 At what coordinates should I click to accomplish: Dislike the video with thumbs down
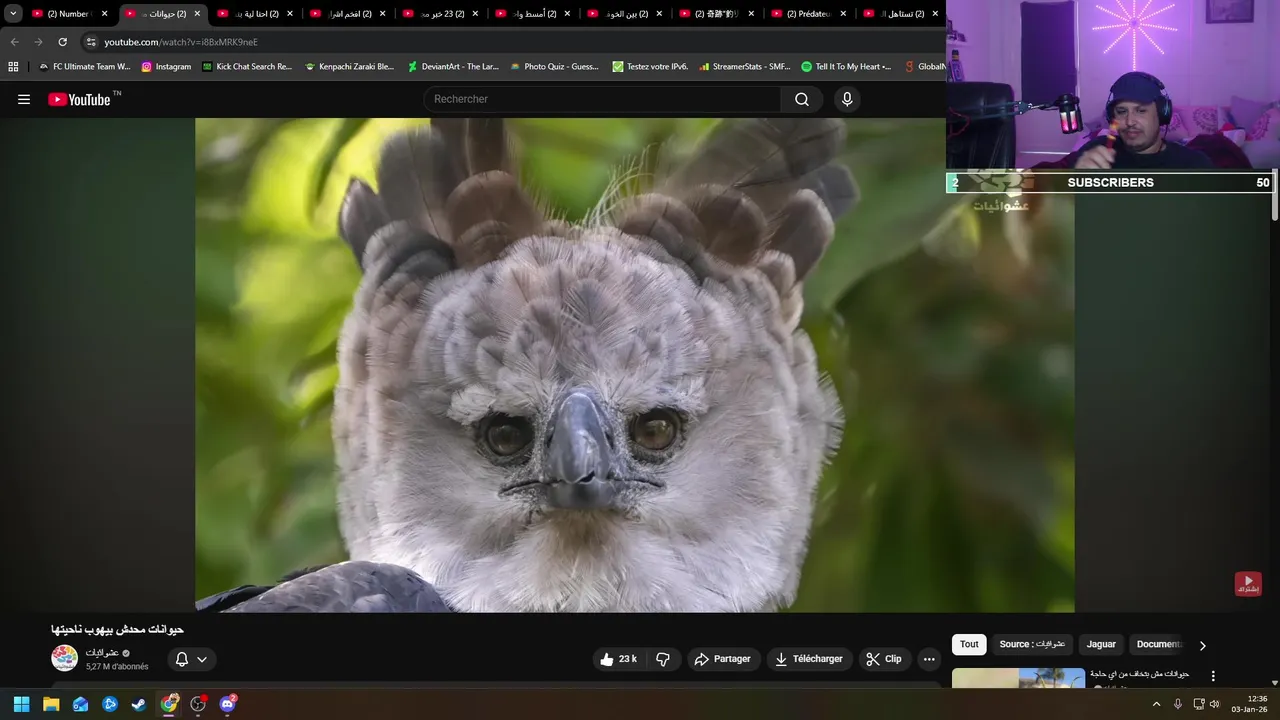click(x=663, y=659)
